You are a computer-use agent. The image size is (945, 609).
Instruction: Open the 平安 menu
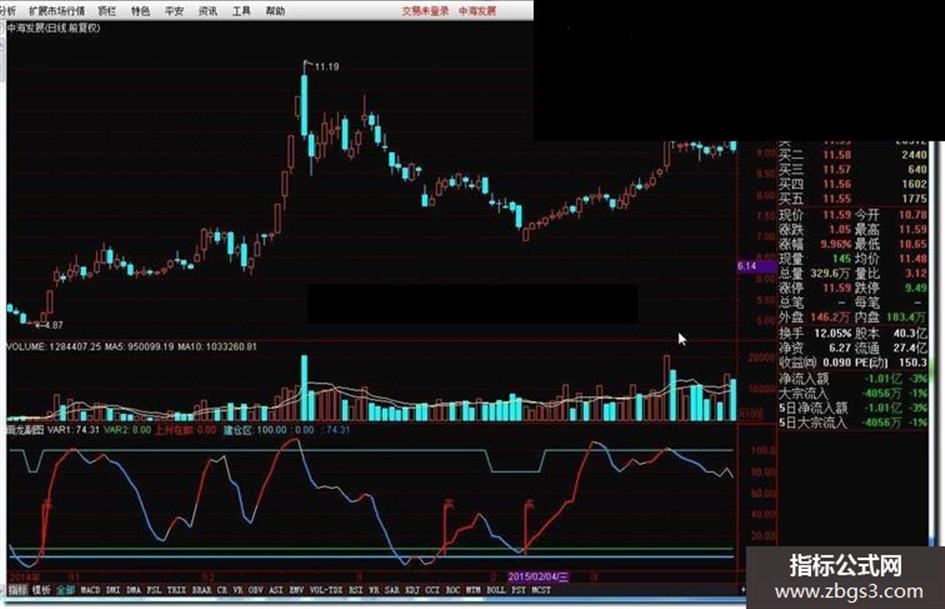(x=174, y=11)
